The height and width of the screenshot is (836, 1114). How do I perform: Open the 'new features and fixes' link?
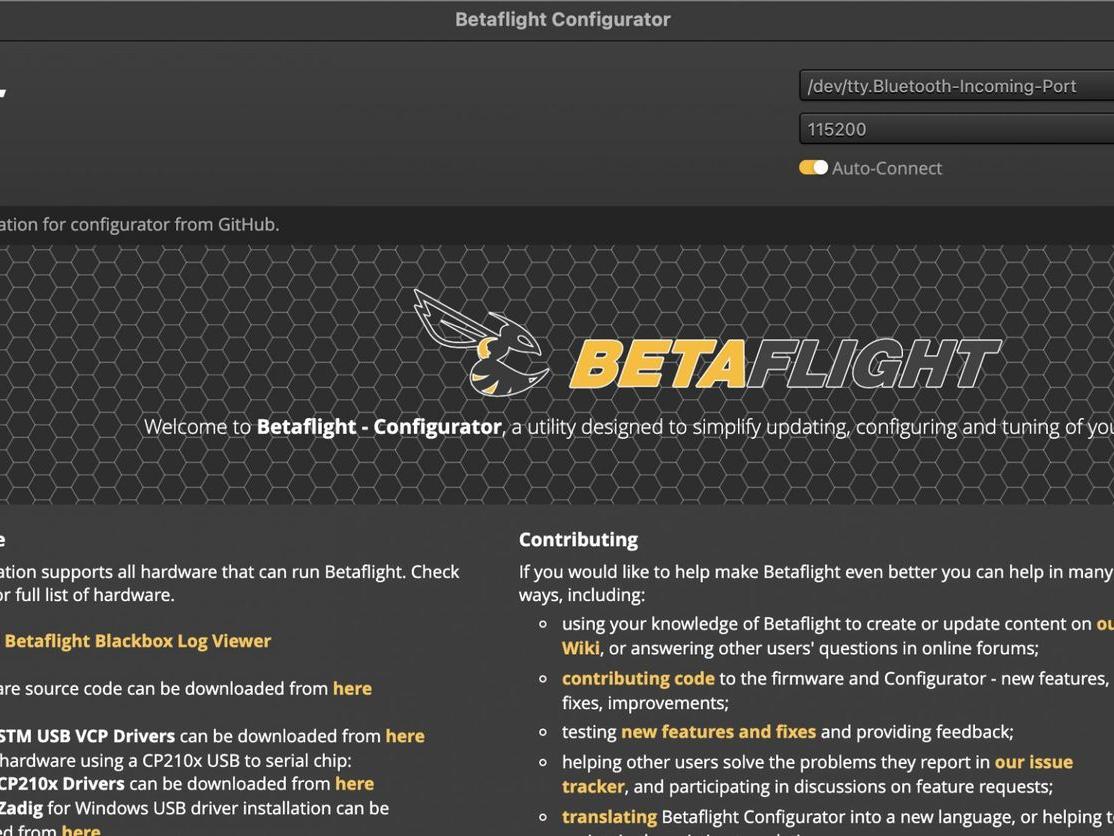pyautogui.click(x=718, y=732)
